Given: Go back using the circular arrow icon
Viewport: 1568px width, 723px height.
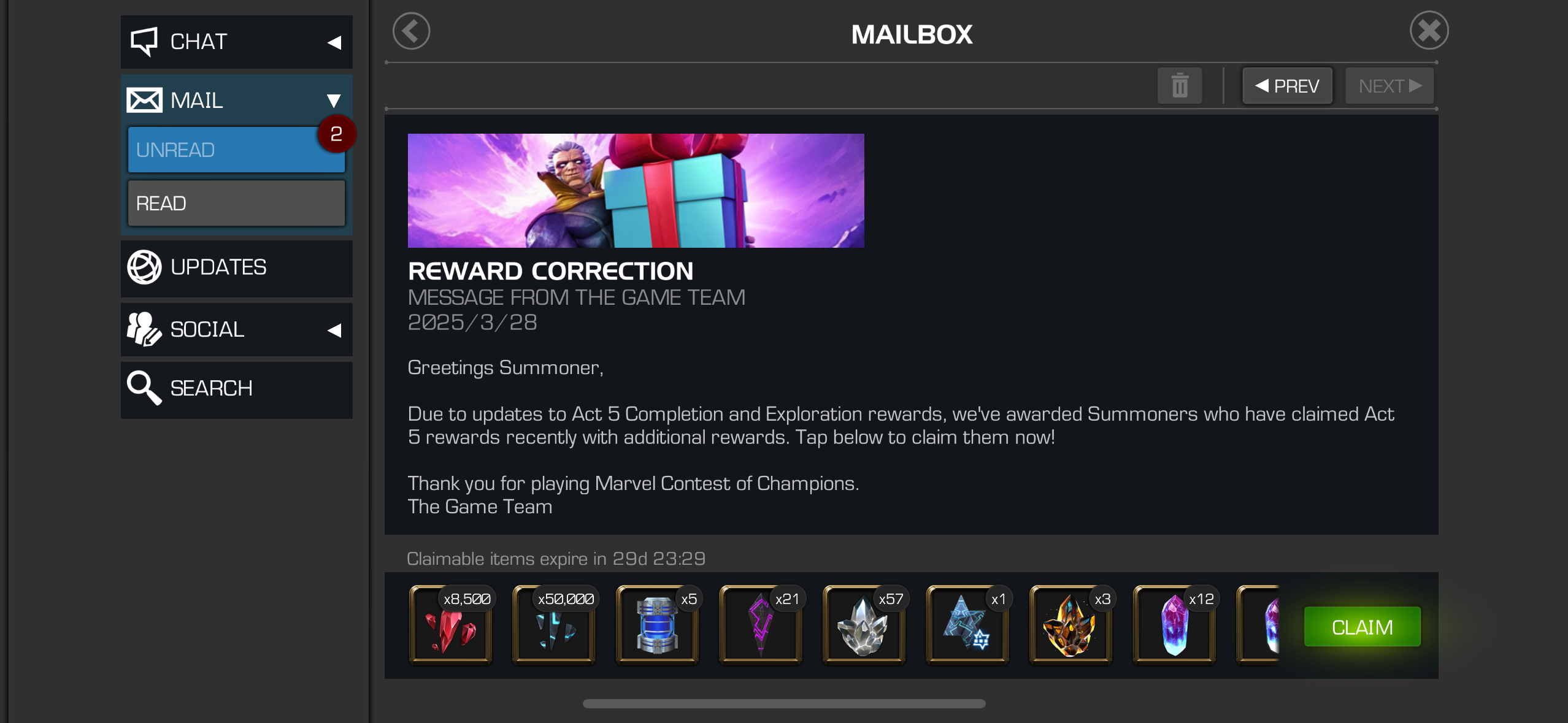Looking at the screenshot, I should (x=411, y=31).
